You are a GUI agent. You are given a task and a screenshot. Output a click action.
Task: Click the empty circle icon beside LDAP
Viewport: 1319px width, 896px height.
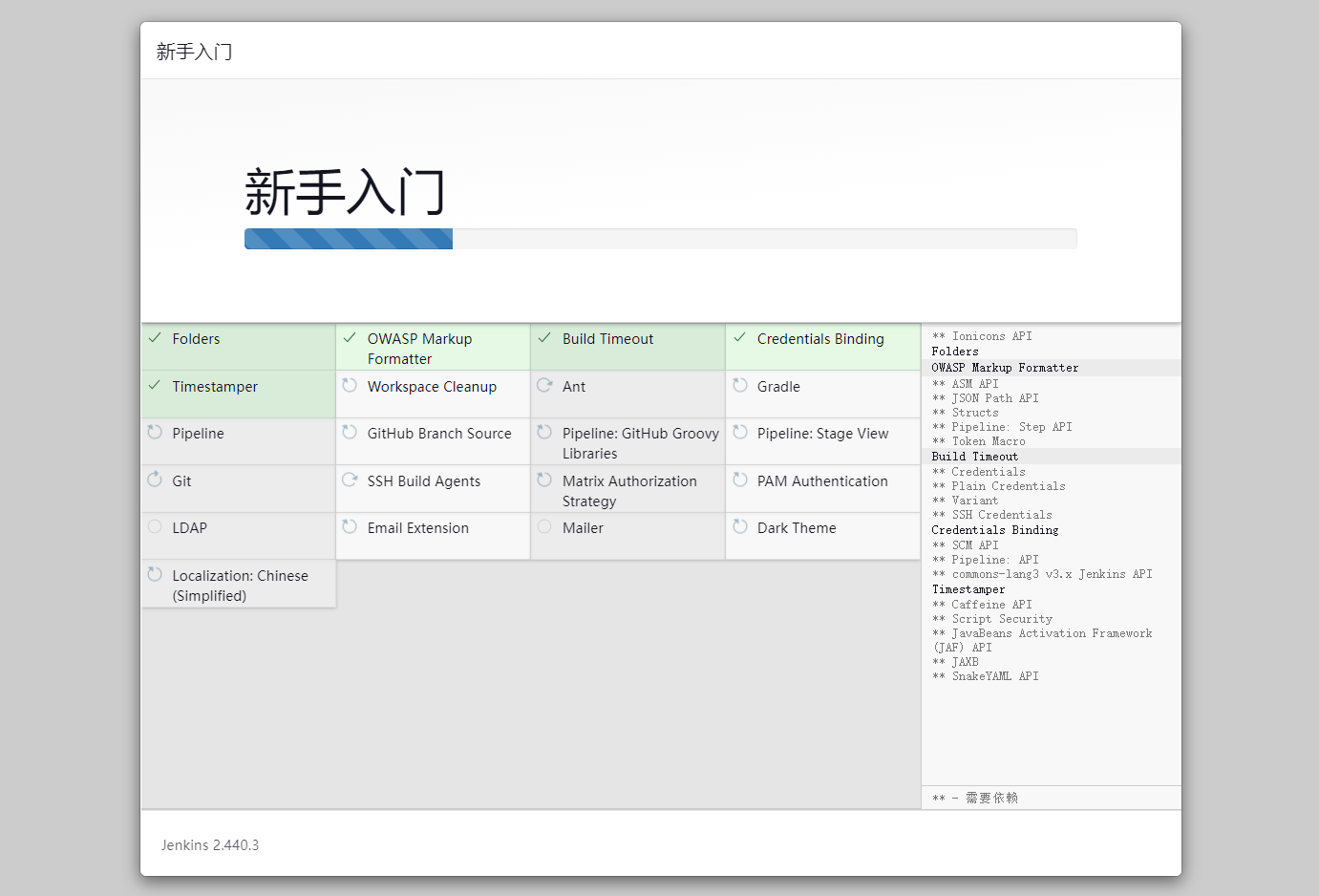pos(155,526)
